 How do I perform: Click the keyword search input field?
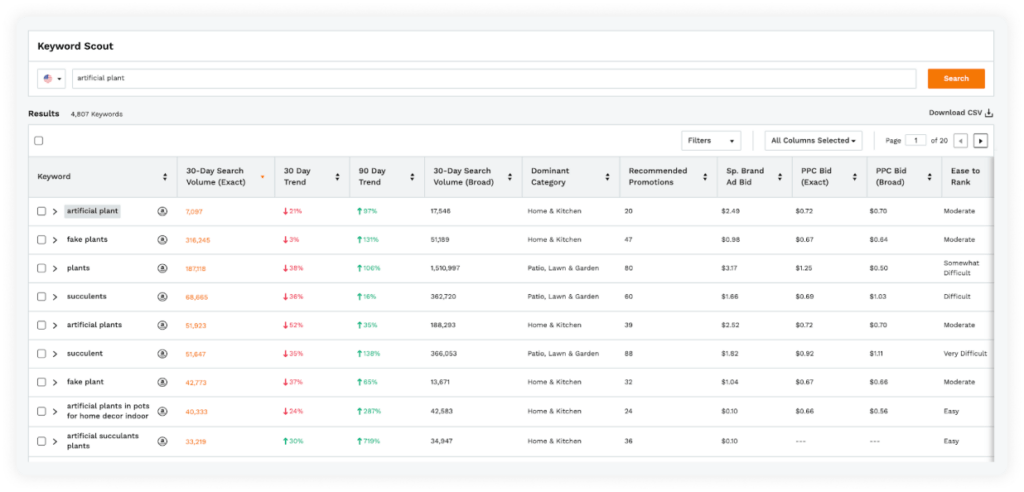click(x=494, y=78)
